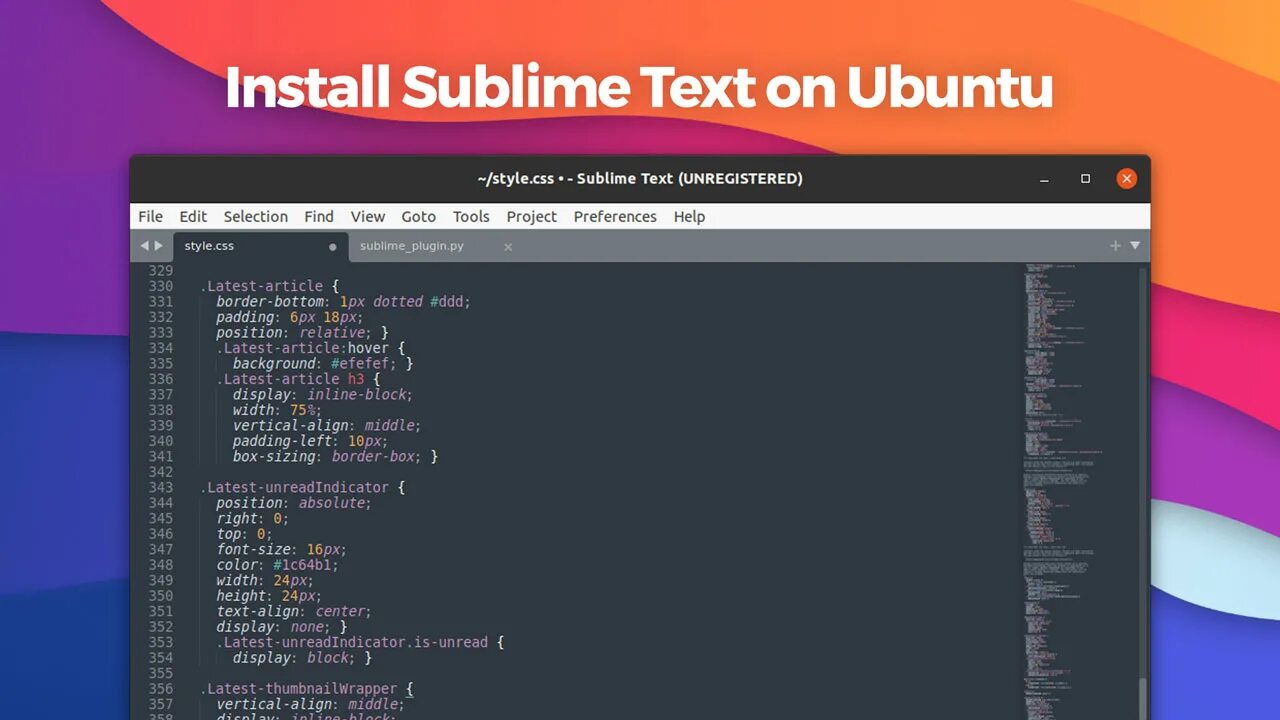Click the "color: #1c64b1;" line
This screenshot has width=1280, height=720.
(277, 565)
